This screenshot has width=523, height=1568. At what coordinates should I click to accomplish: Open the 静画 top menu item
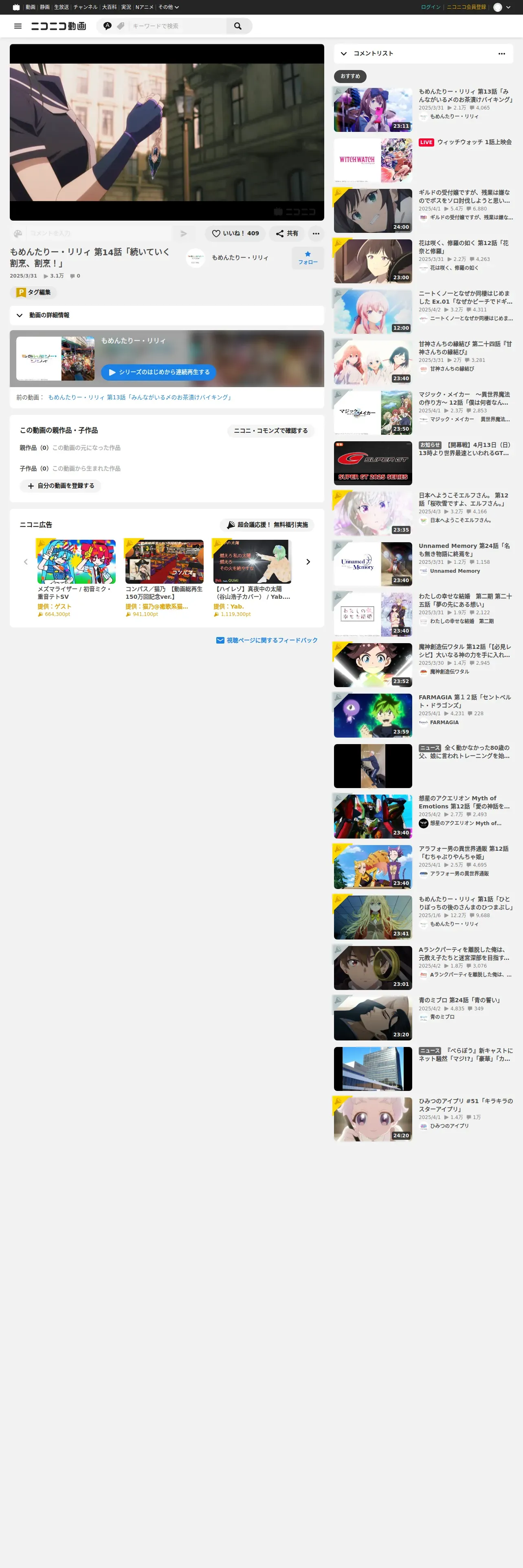coord(44,7)
